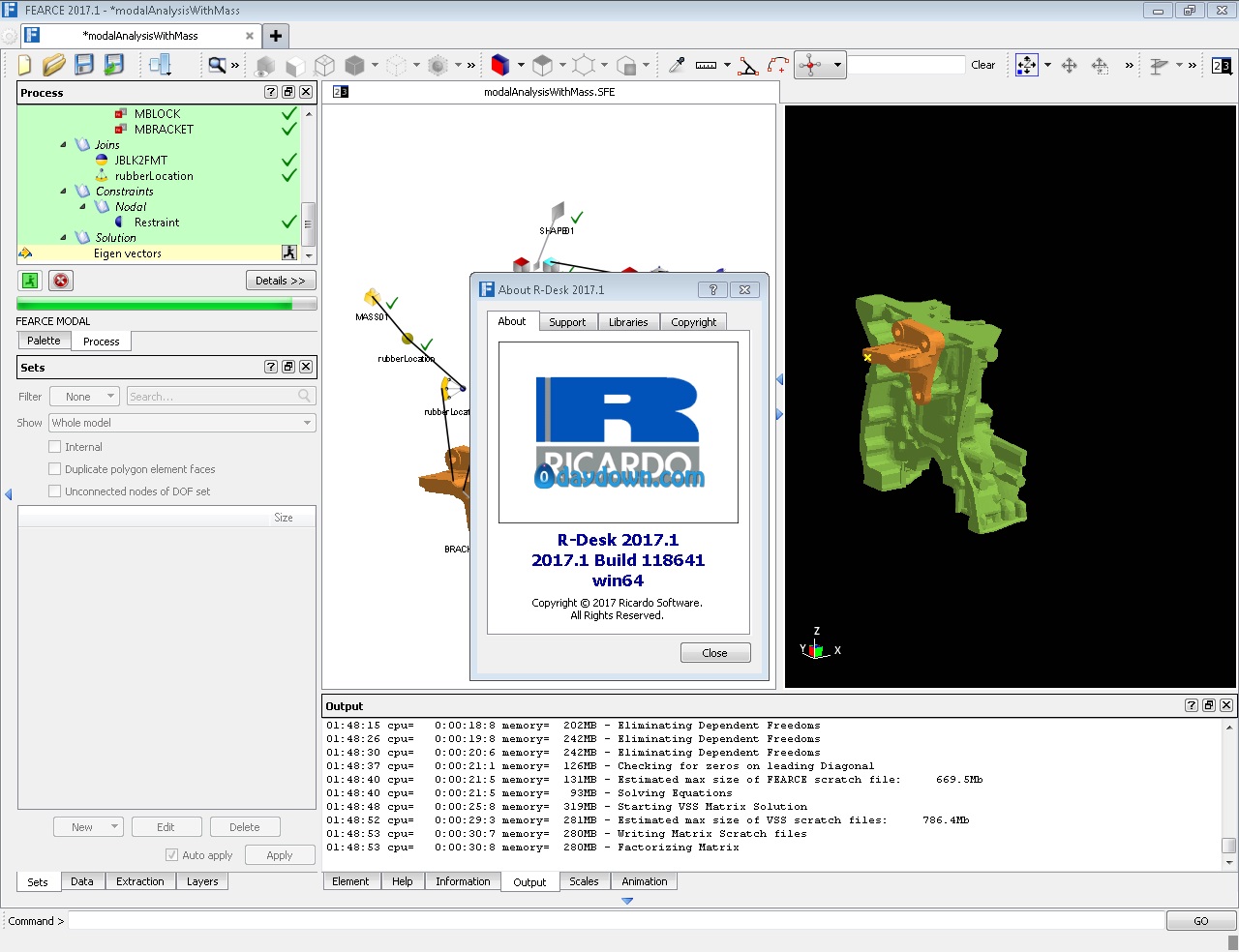The image size is (1239, 952).
Task: Switch to the Libraries tab
Action: tap(628, 322)
